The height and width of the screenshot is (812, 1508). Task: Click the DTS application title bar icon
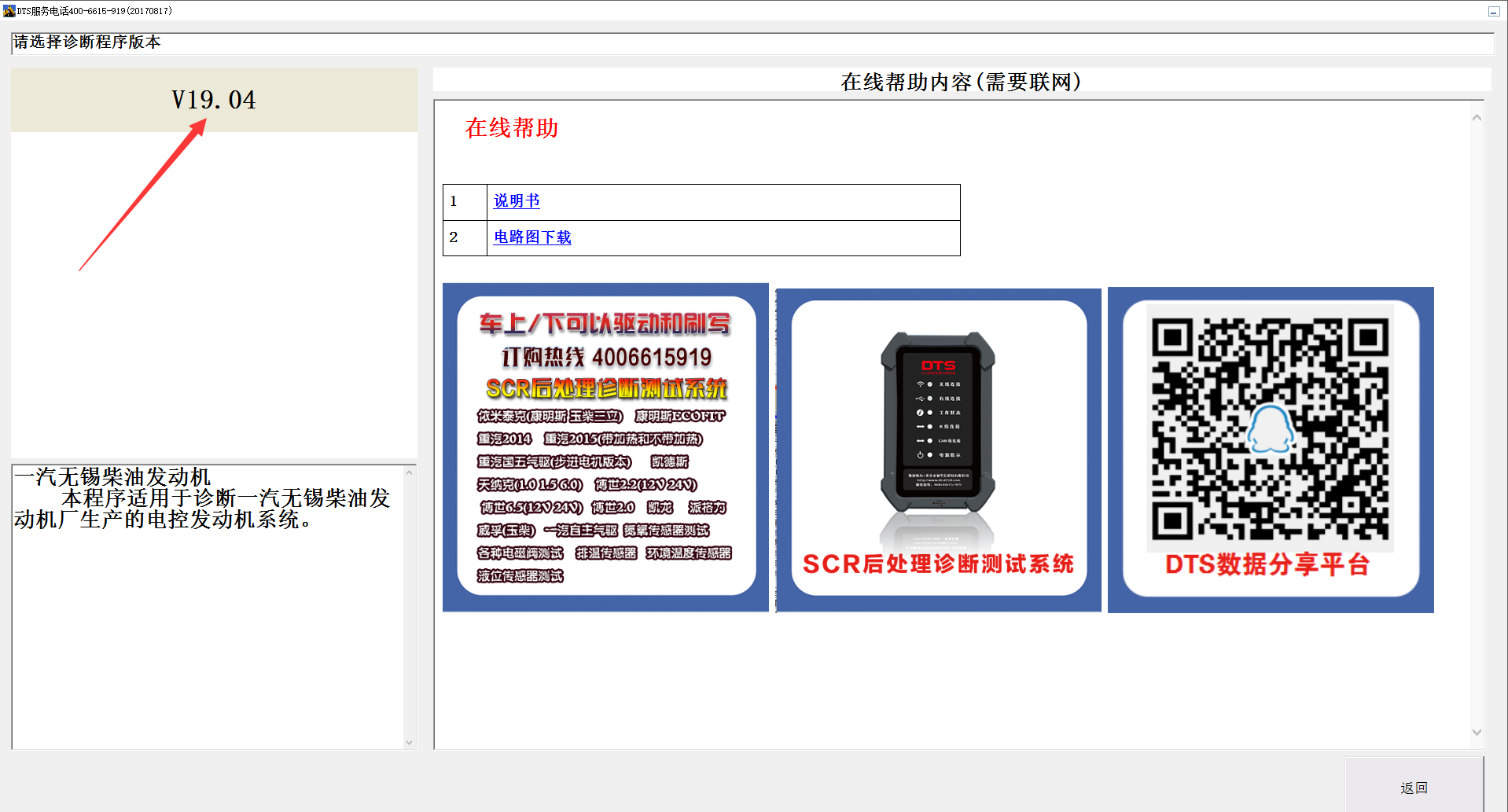[x=9, y=10]
